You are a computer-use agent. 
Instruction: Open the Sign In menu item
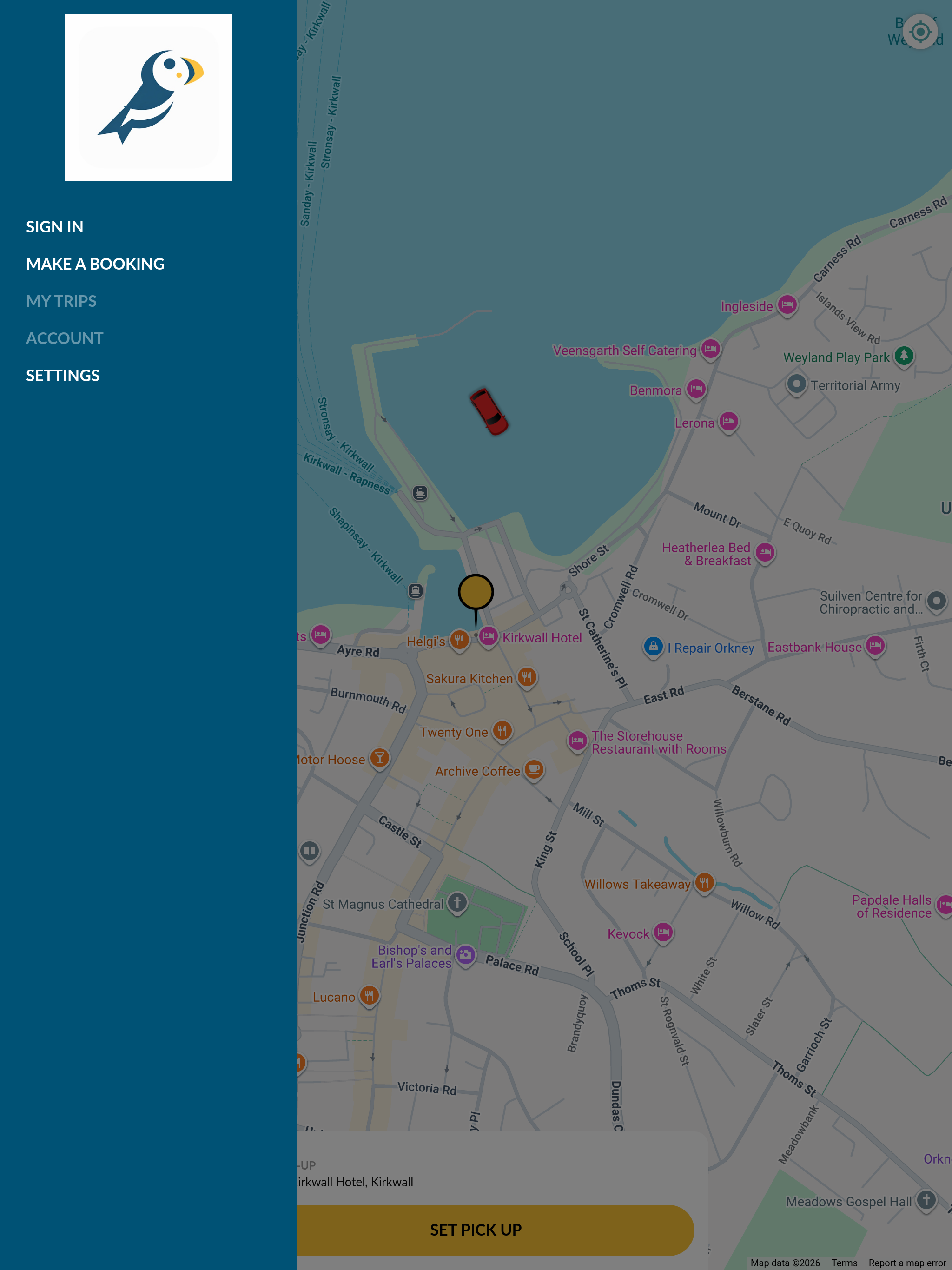coord(54,227)
